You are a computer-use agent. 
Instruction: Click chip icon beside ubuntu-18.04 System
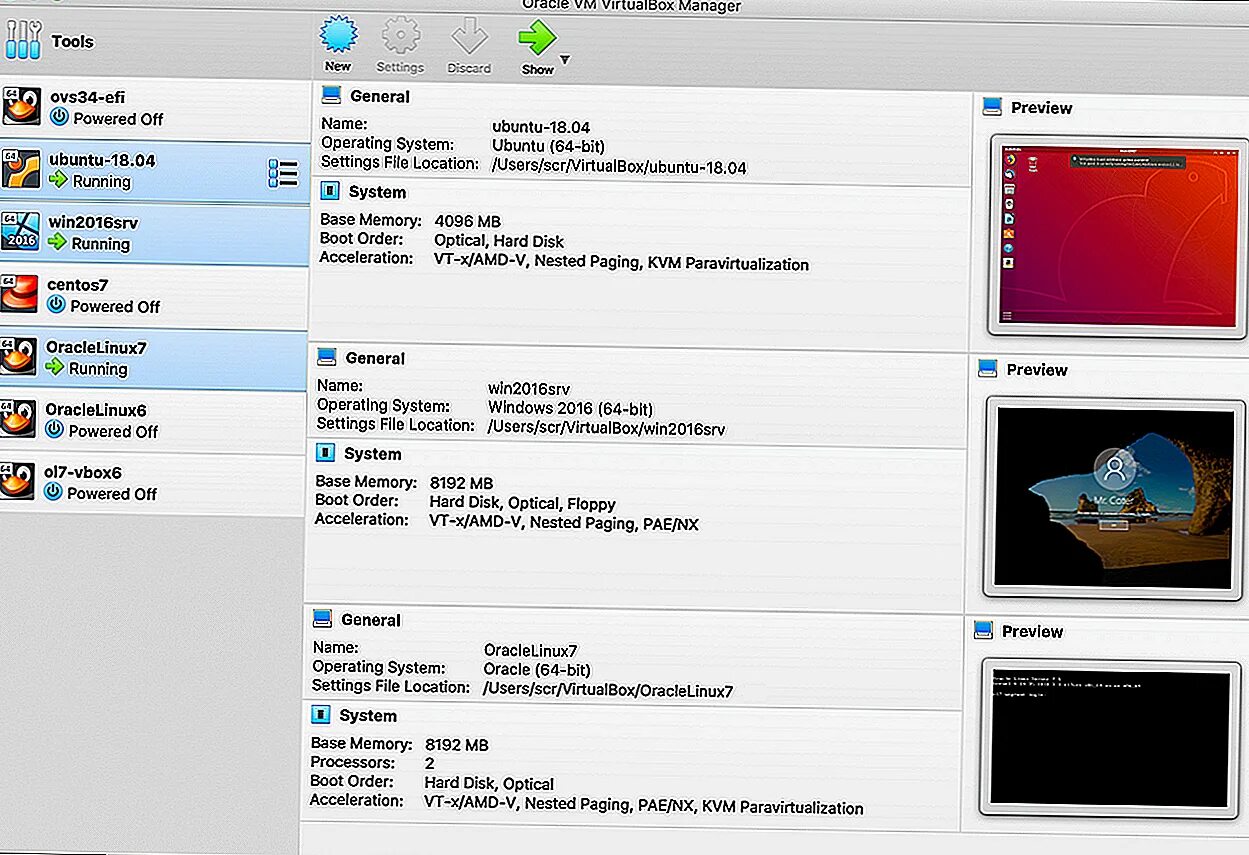pos(329,191)
